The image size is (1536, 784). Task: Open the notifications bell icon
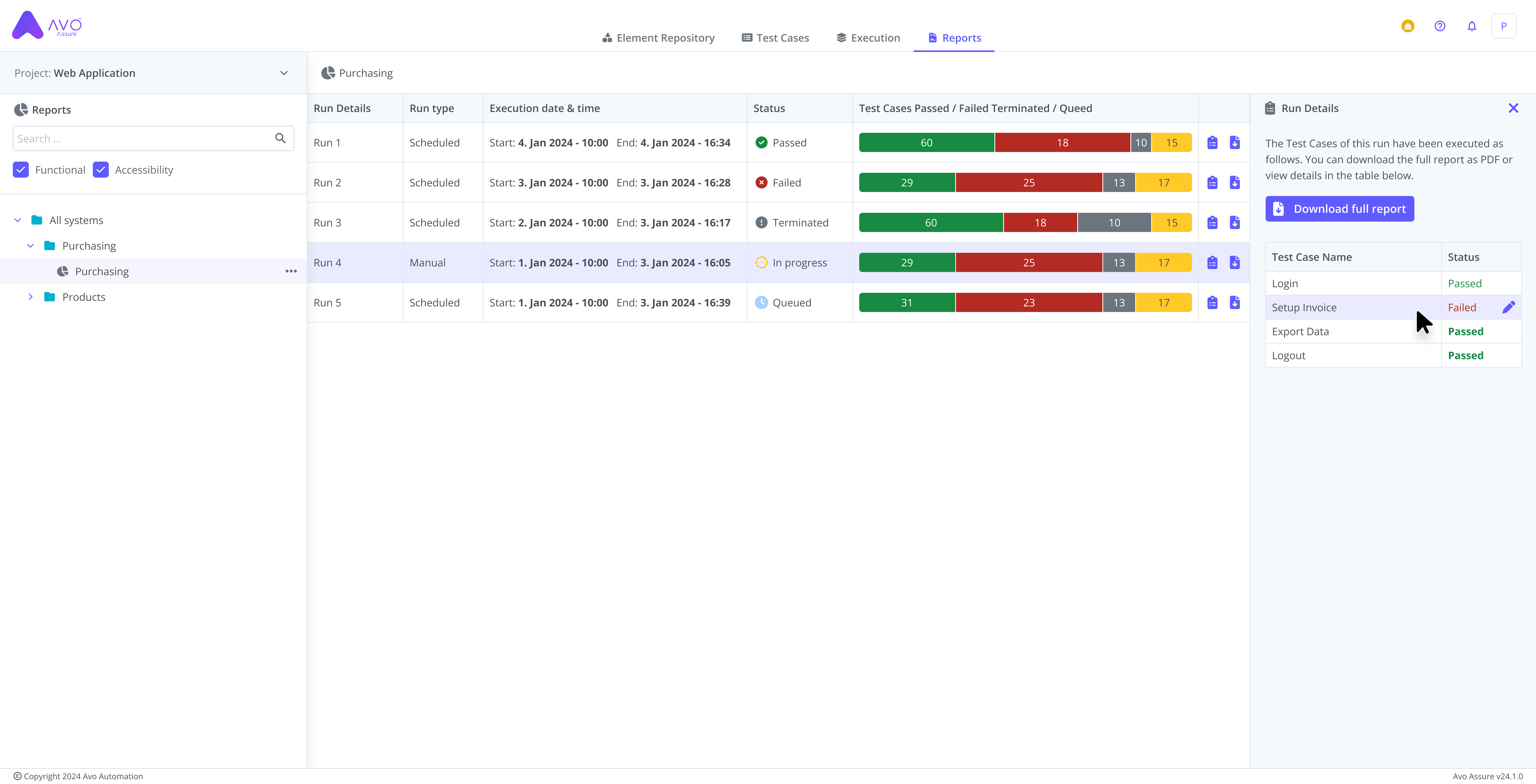coord(1472,26)
